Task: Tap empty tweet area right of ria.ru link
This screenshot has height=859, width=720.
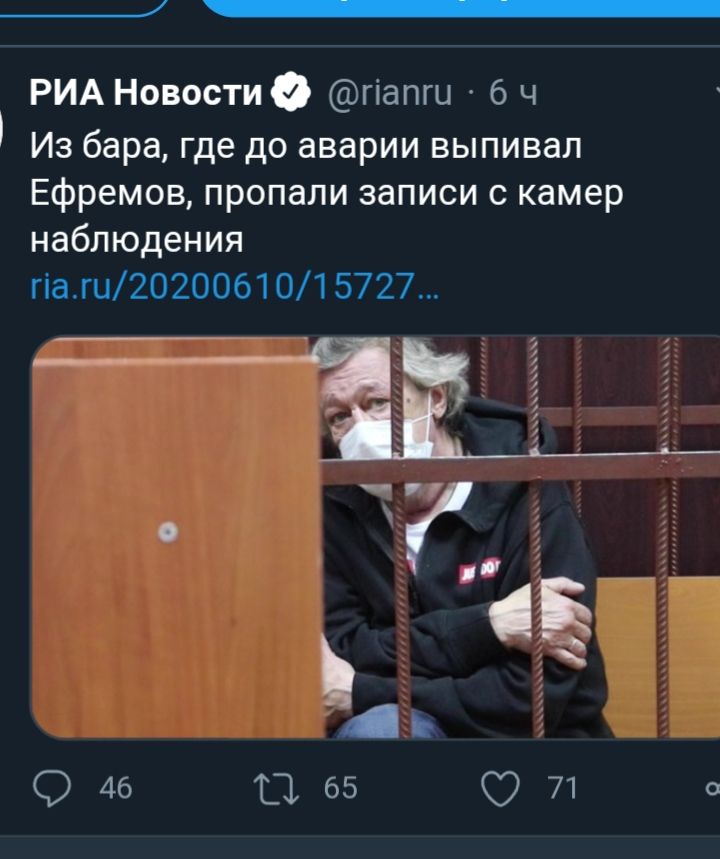Action: (575, 286)
